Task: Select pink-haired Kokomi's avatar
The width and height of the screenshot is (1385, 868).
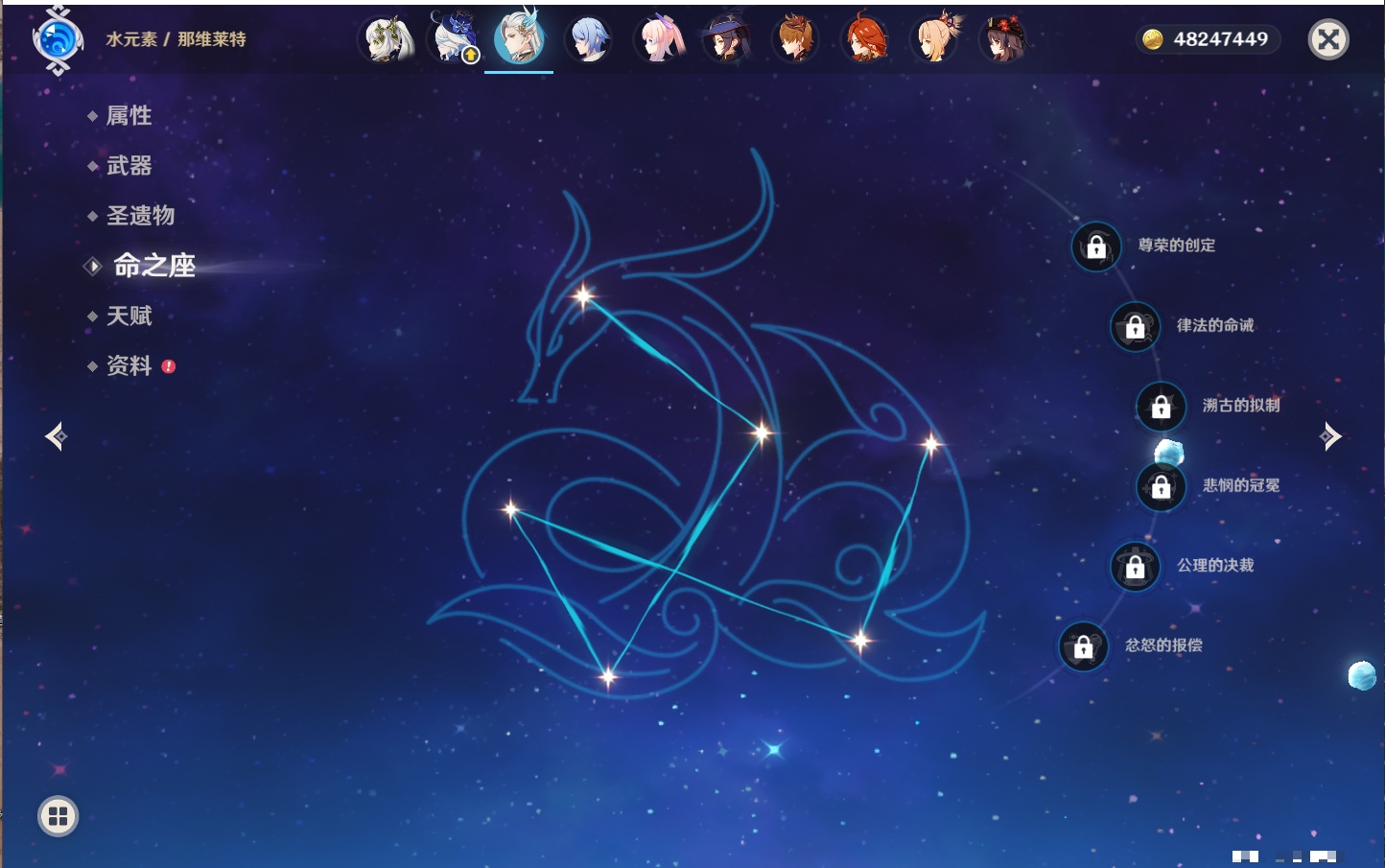Action: point(660,40)
